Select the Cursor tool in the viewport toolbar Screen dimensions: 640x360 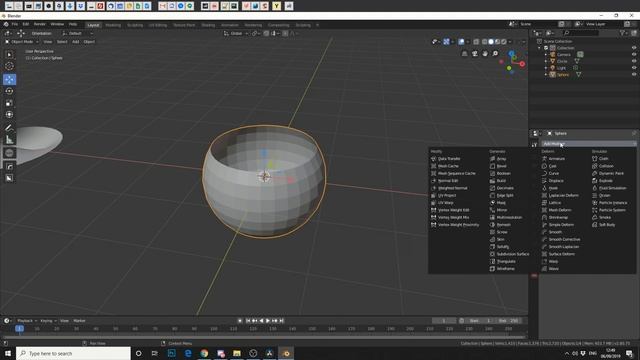pos(9,66)
